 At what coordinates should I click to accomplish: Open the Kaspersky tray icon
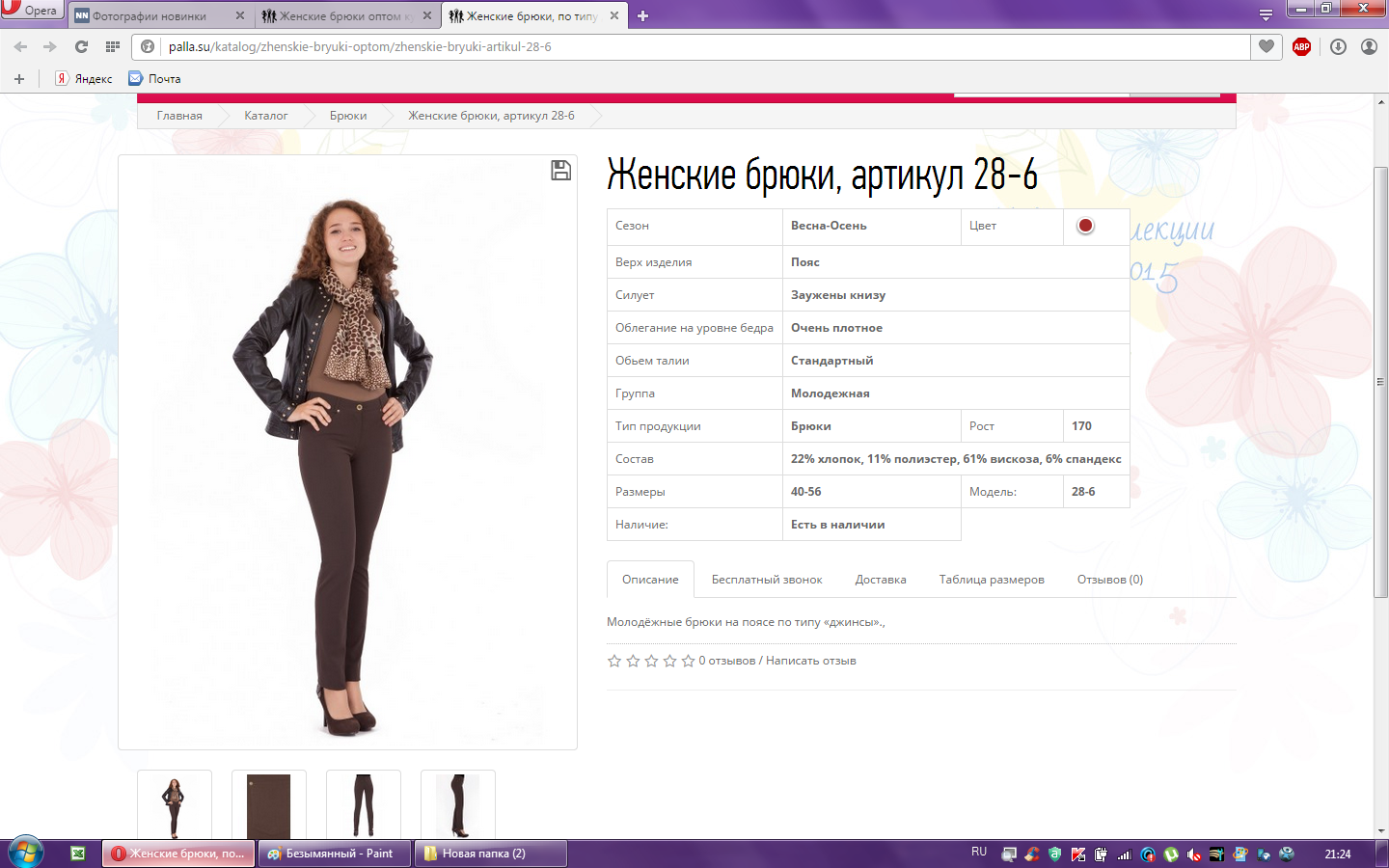1078,854
